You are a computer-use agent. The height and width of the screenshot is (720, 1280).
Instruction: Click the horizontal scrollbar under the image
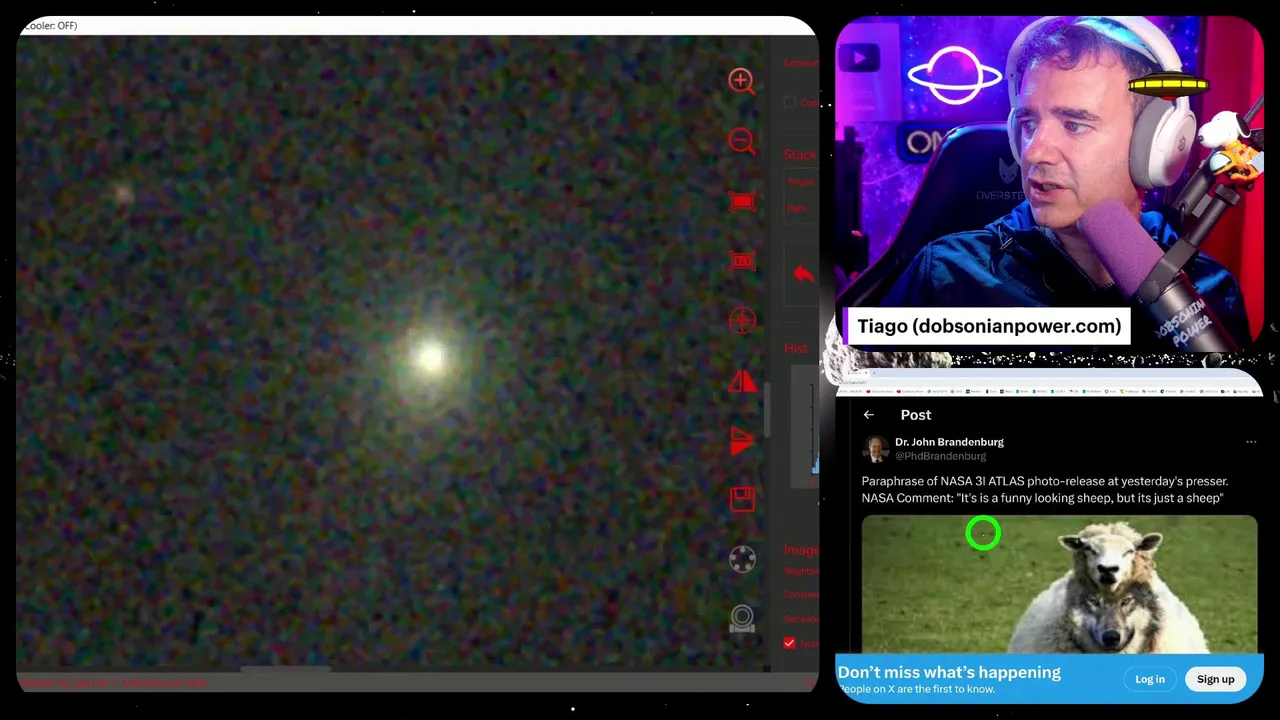pos(285,670)
